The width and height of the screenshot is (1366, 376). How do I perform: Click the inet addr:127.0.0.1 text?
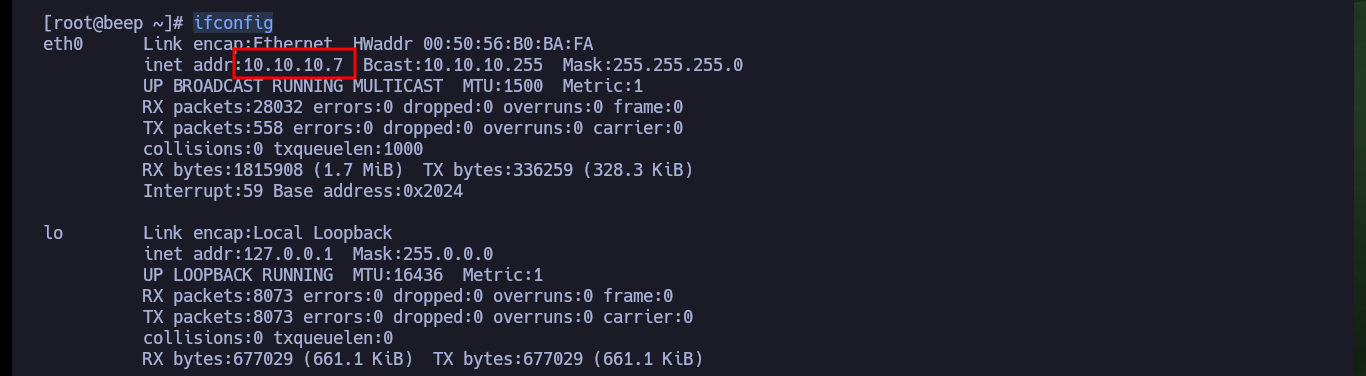pyautogui.click(x=238, y=254)
